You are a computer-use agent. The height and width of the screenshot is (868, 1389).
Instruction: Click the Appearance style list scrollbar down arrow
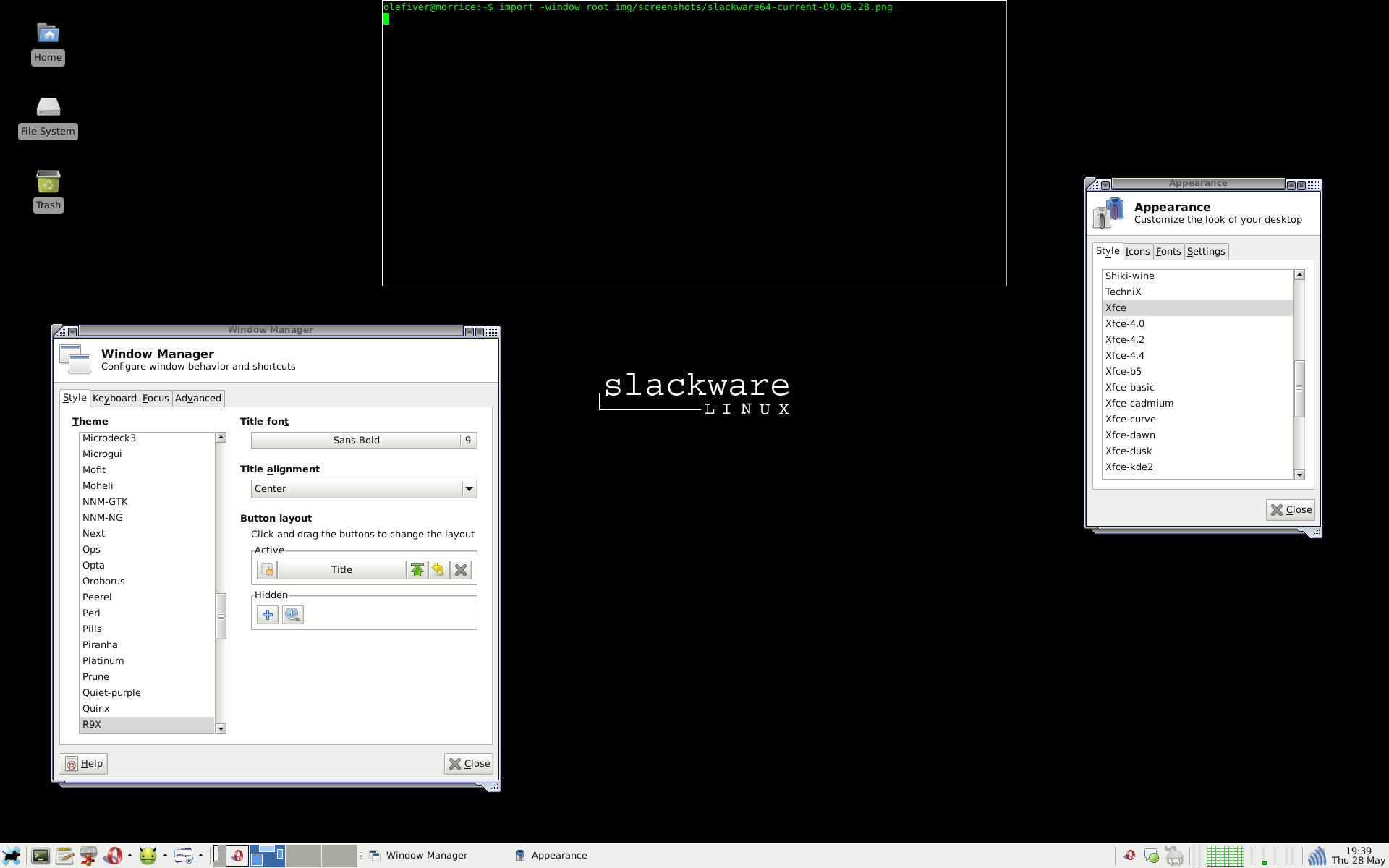coord(1299,475)
